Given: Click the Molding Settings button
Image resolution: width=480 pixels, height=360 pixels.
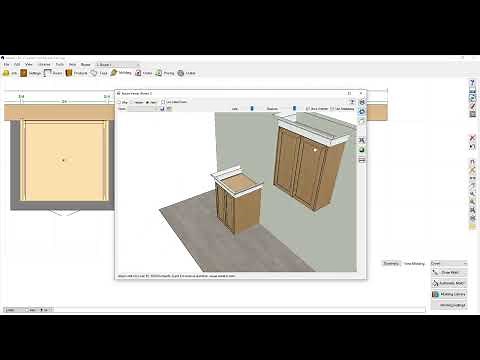Looking at the screenshot, I should [x=449, y=305].
